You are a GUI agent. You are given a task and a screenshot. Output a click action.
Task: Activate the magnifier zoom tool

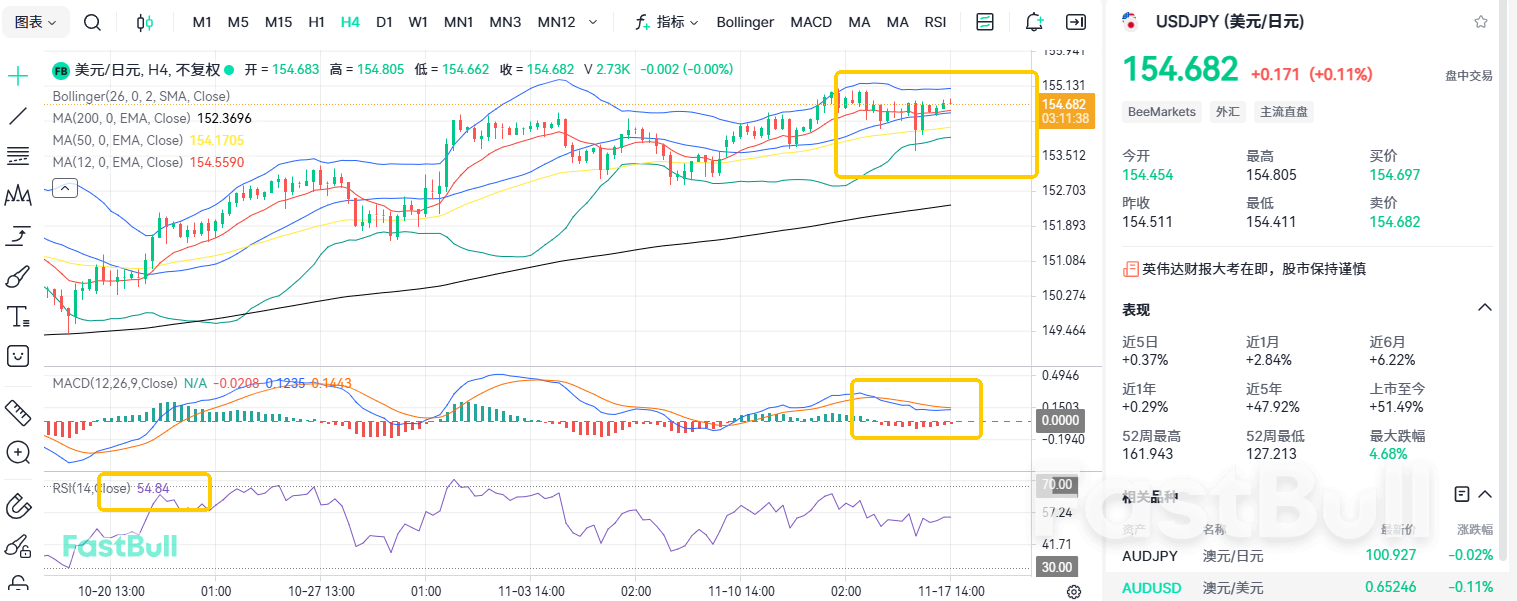click(20, 453)
